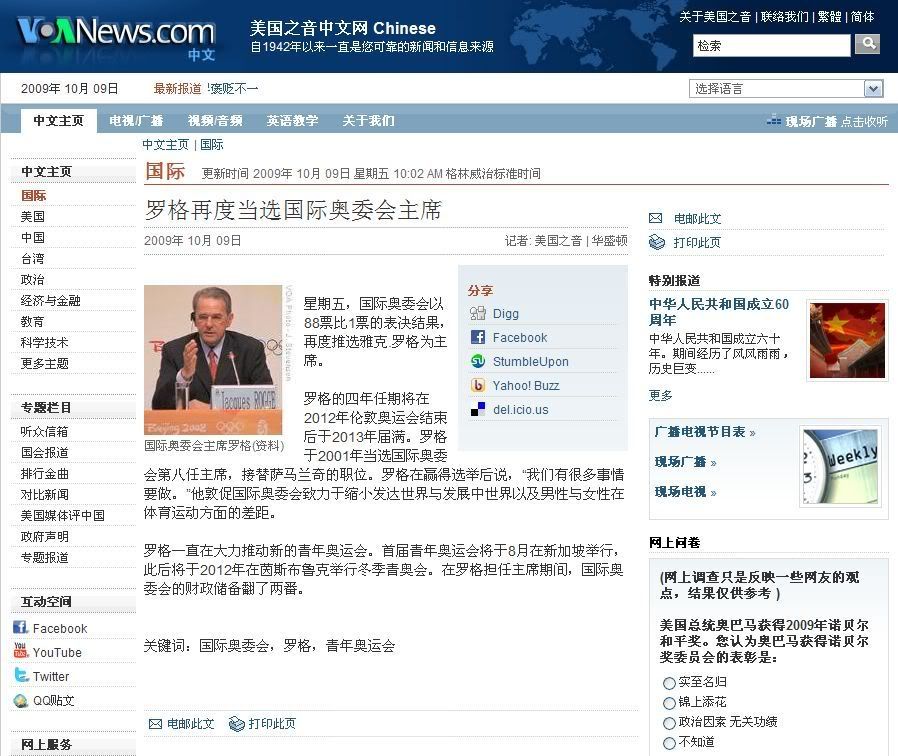Select the 不知道 poll option
898x756 pixels.
(669, 744)
